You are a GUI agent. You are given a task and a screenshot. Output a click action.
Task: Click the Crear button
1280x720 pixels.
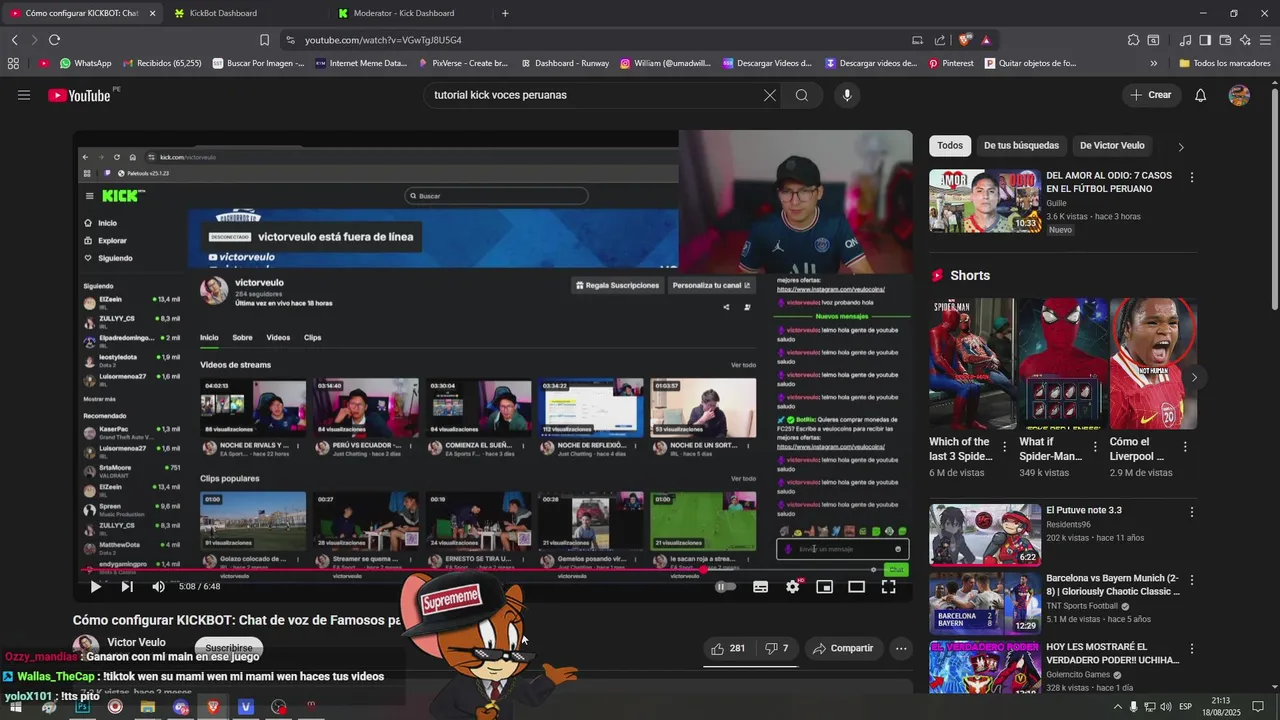1151,95
